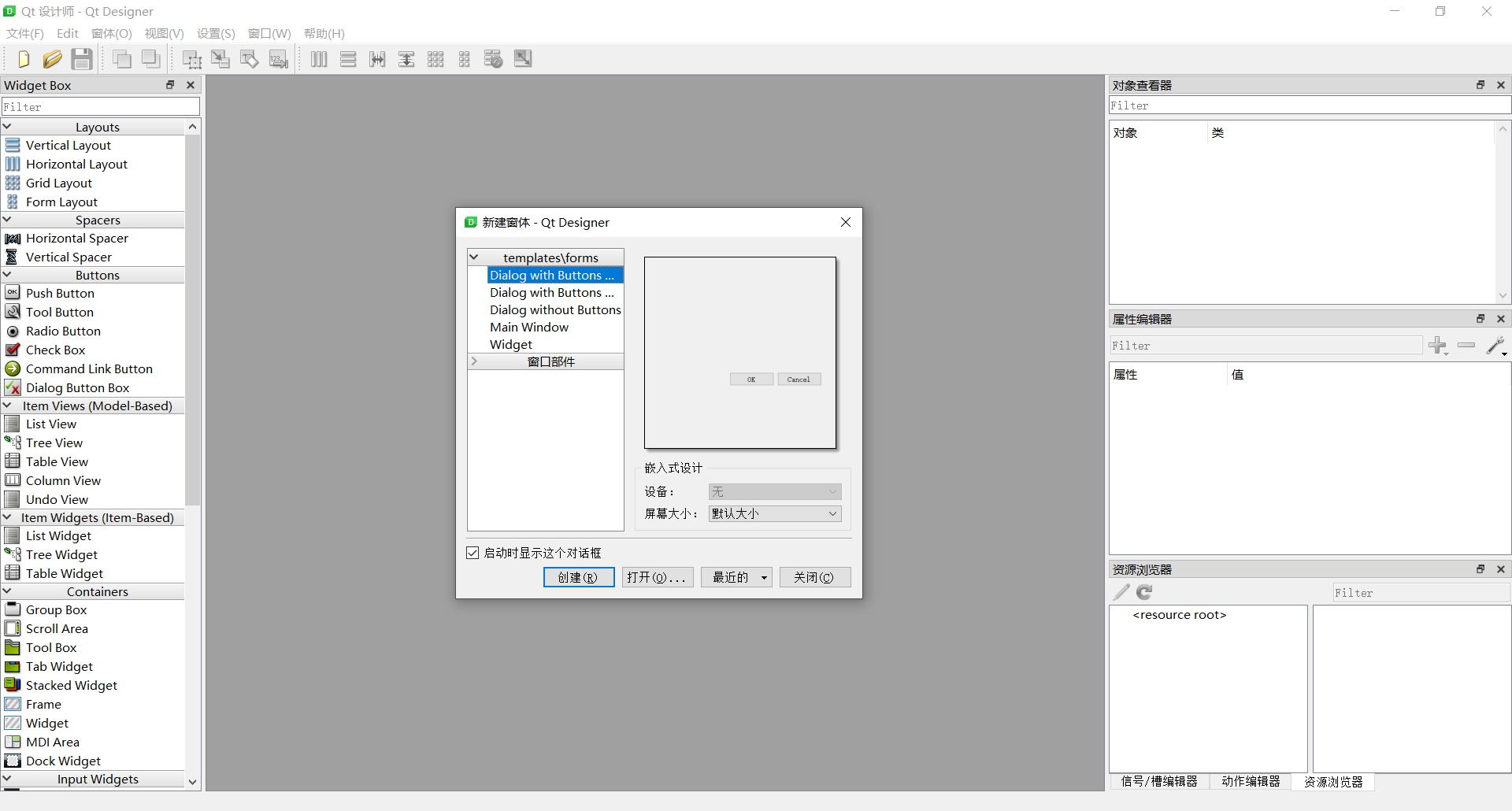Select Main Window template

529,327
